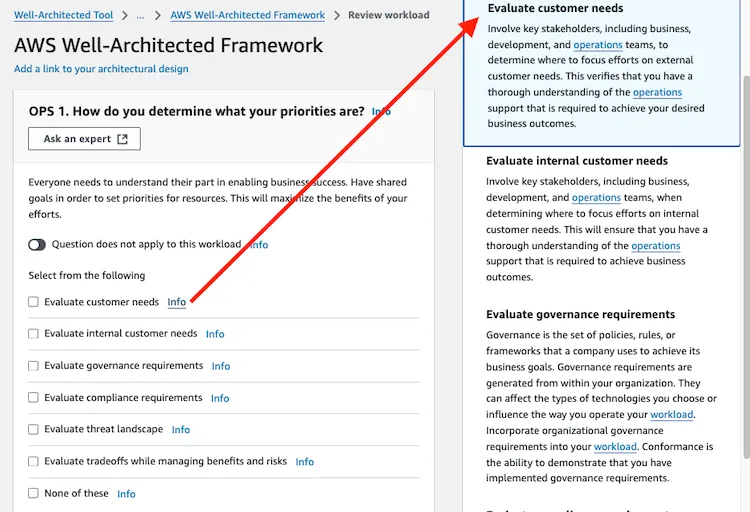Click the help panel vertical scrollbar
The width and height of the screenshot is (750, 512).
pyautogui.click(x=746, y=267)
